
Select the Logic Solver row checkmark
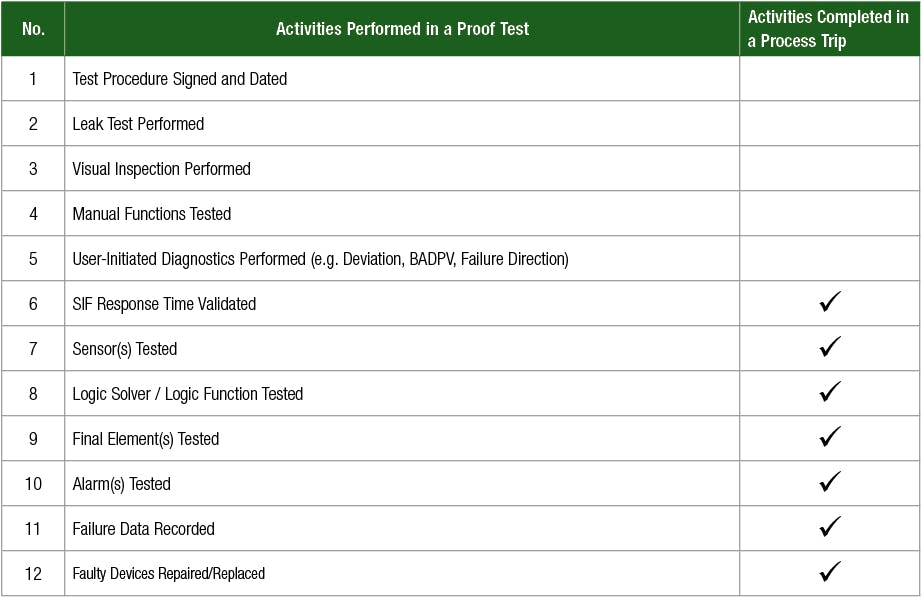830,392
